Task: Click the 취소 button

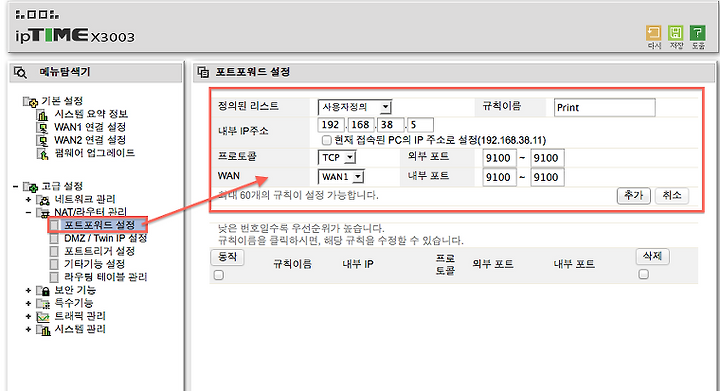Action: tap(672, 196)
